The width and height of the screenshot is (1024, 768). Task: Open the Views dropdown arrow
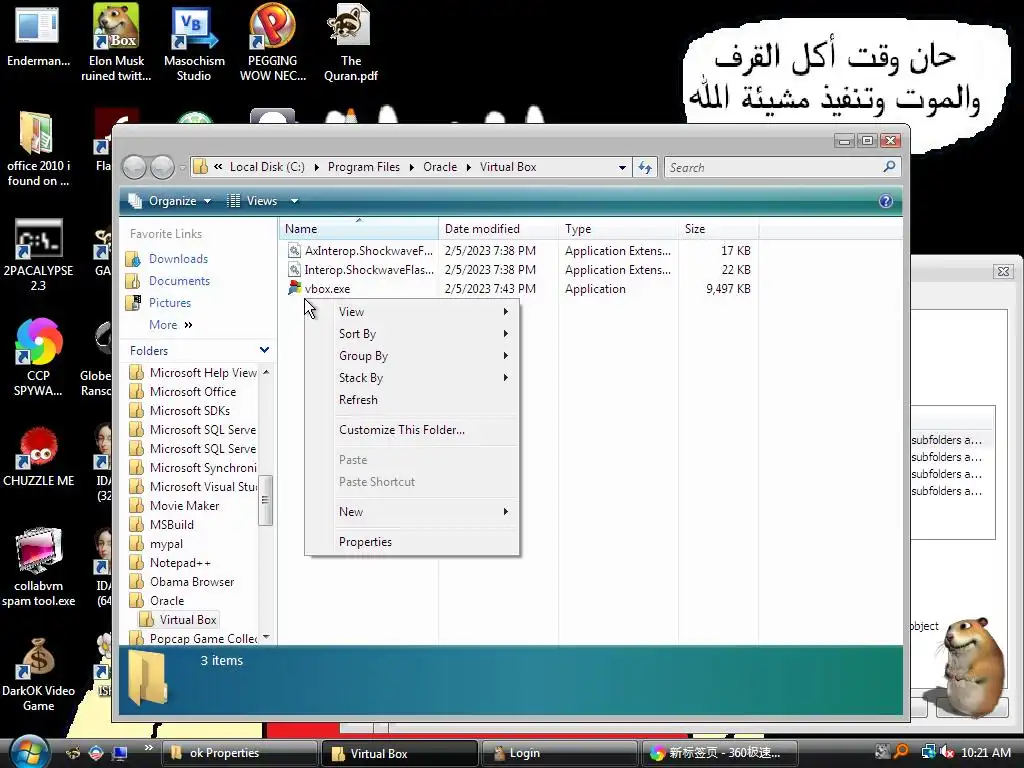pyautogui.click(x=295, y=200)
